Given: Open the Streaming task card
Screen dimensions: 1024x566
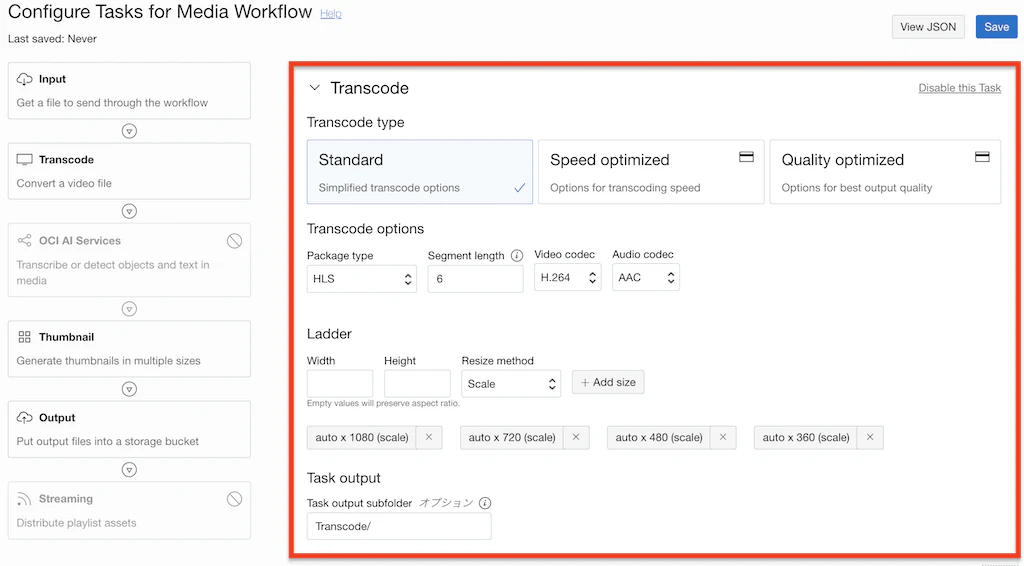Looking at the screenshot, I should 129,511.
